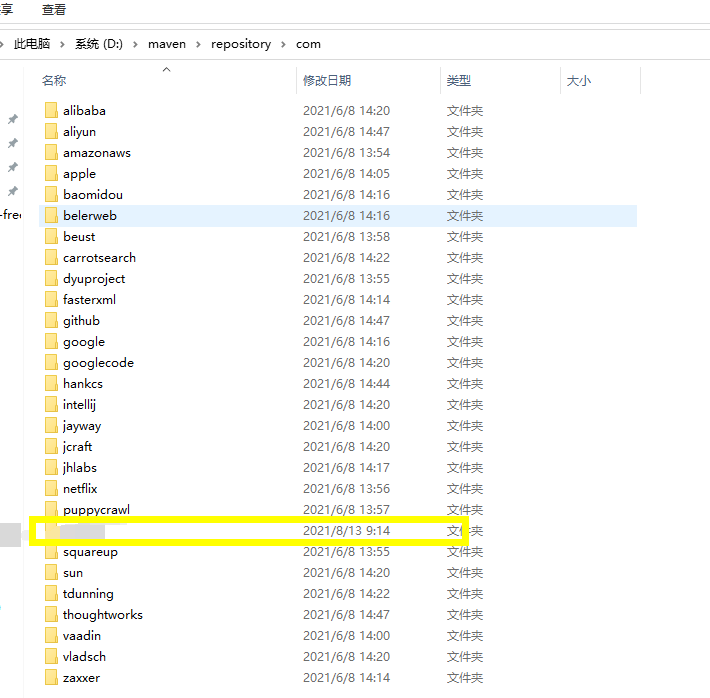
Task: Select the hankcs folder name
Action: coord(83,384)
